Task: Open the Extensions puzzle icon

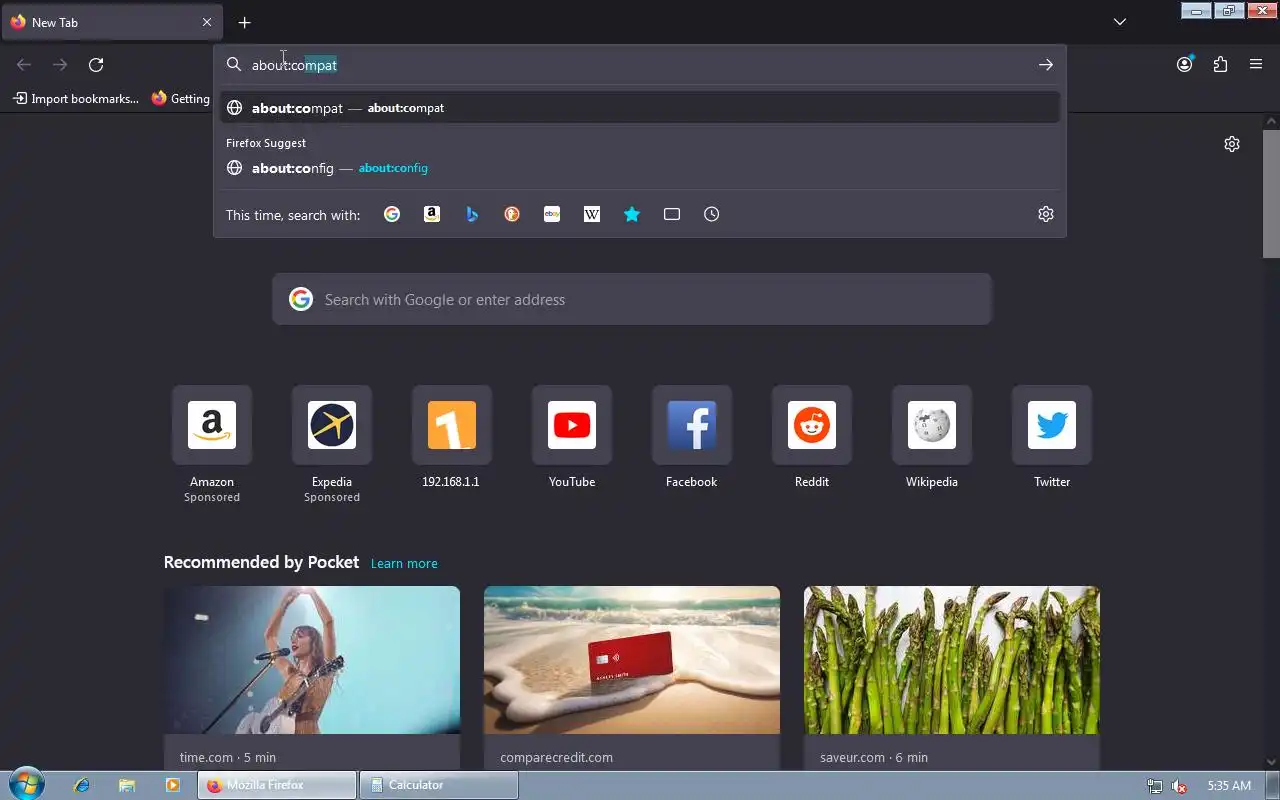Action: [x=1220, y=65]
